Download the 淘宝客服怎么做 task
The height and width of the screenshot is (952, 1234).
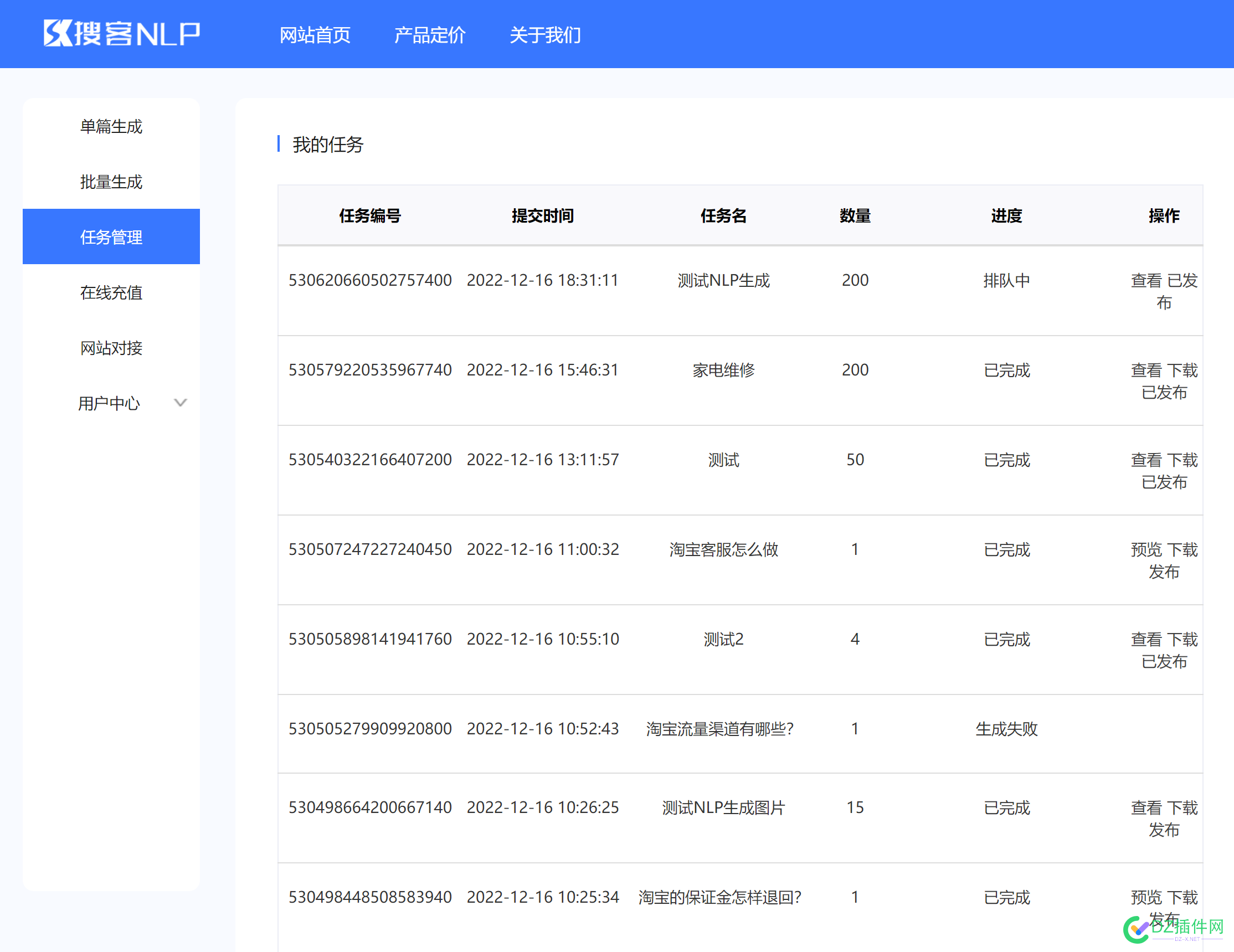1182,549
